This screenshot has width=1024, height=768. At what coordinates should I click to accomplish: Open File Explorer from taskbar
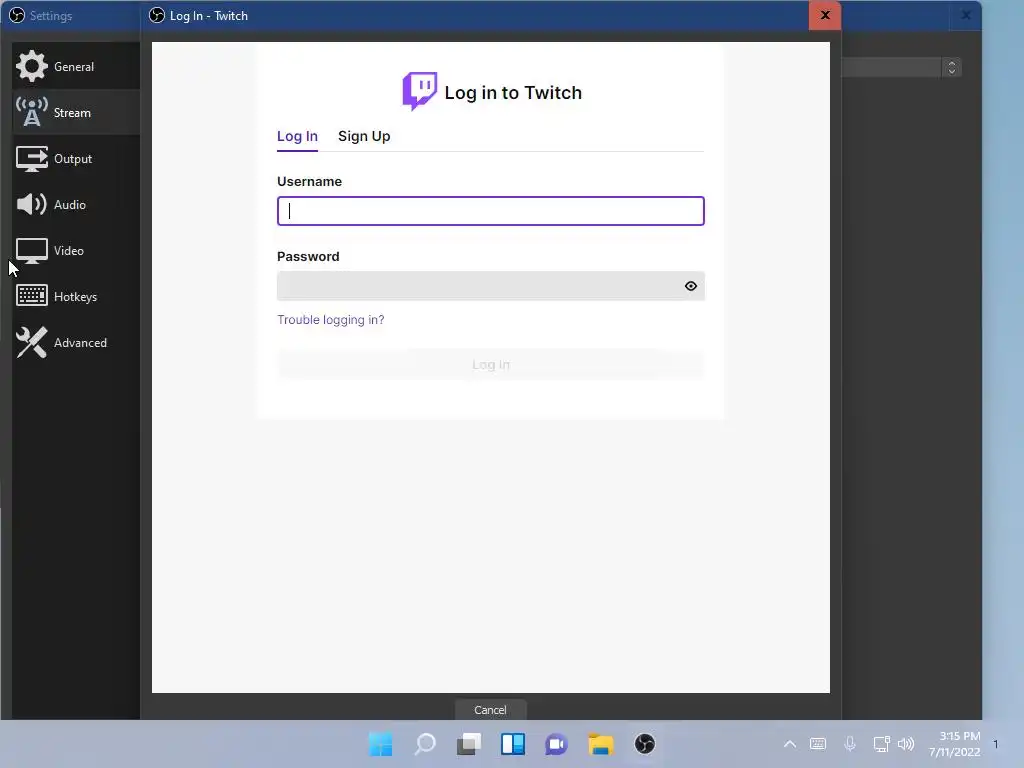pyautogui.click(x=601, y=744)
